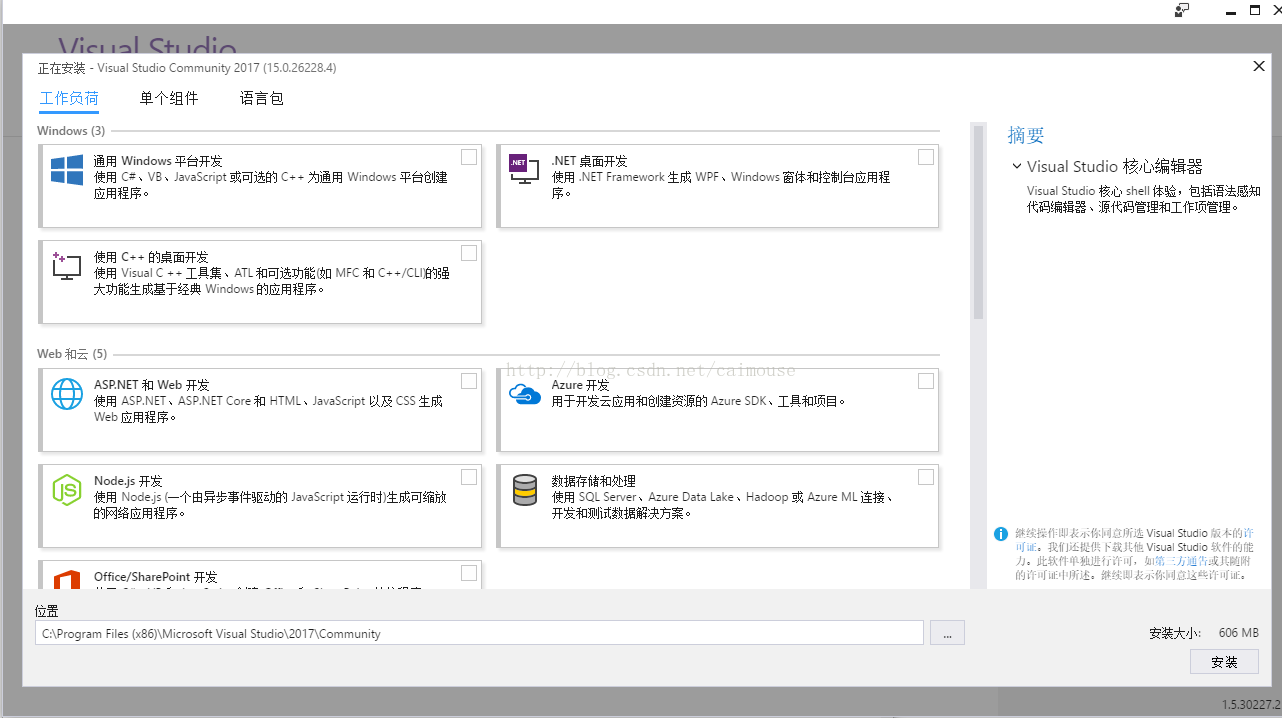Click the .NET desktop development icon
This screenshot has height=718, width=1282.
click(x=524, y=169)
